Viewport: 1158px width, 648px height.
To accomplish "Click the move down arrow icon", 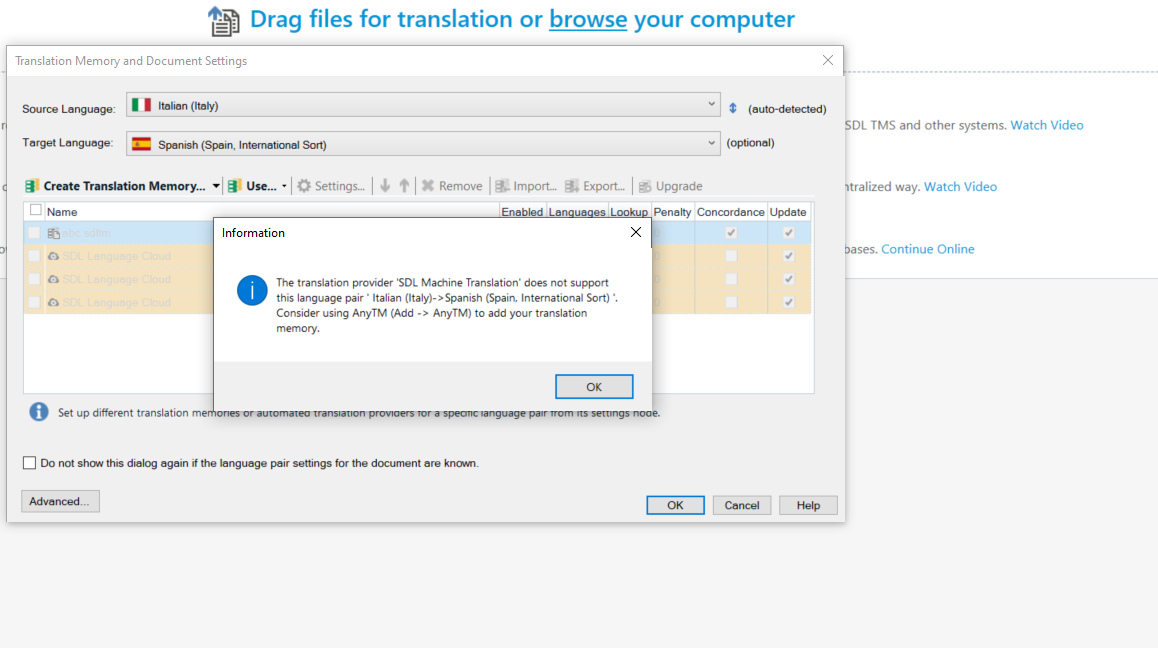I will [385, 186].
